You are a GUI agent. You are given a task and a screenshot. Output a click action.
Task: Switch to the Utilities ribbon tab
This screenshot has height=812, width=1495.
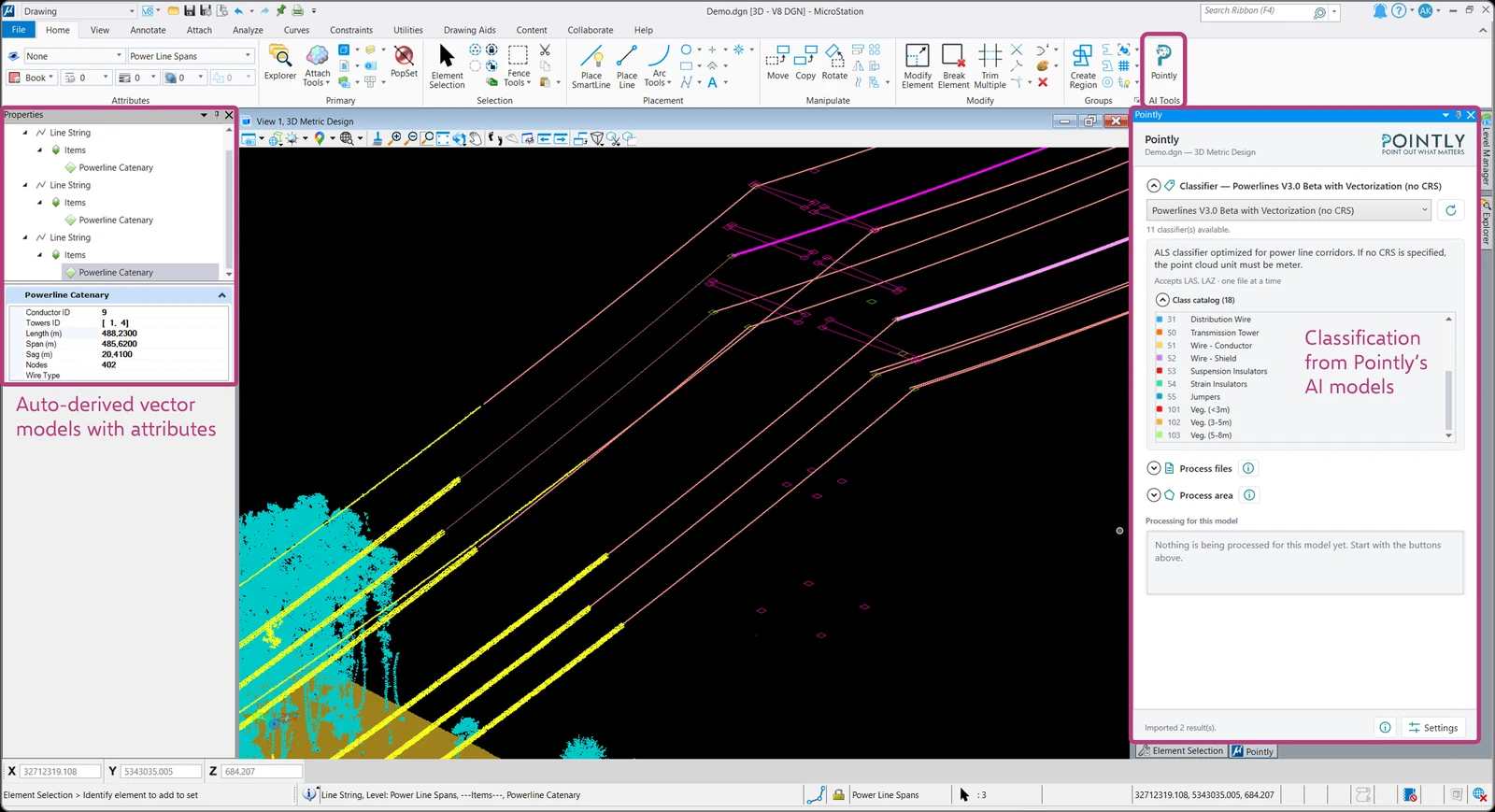[x=408, y=30]
